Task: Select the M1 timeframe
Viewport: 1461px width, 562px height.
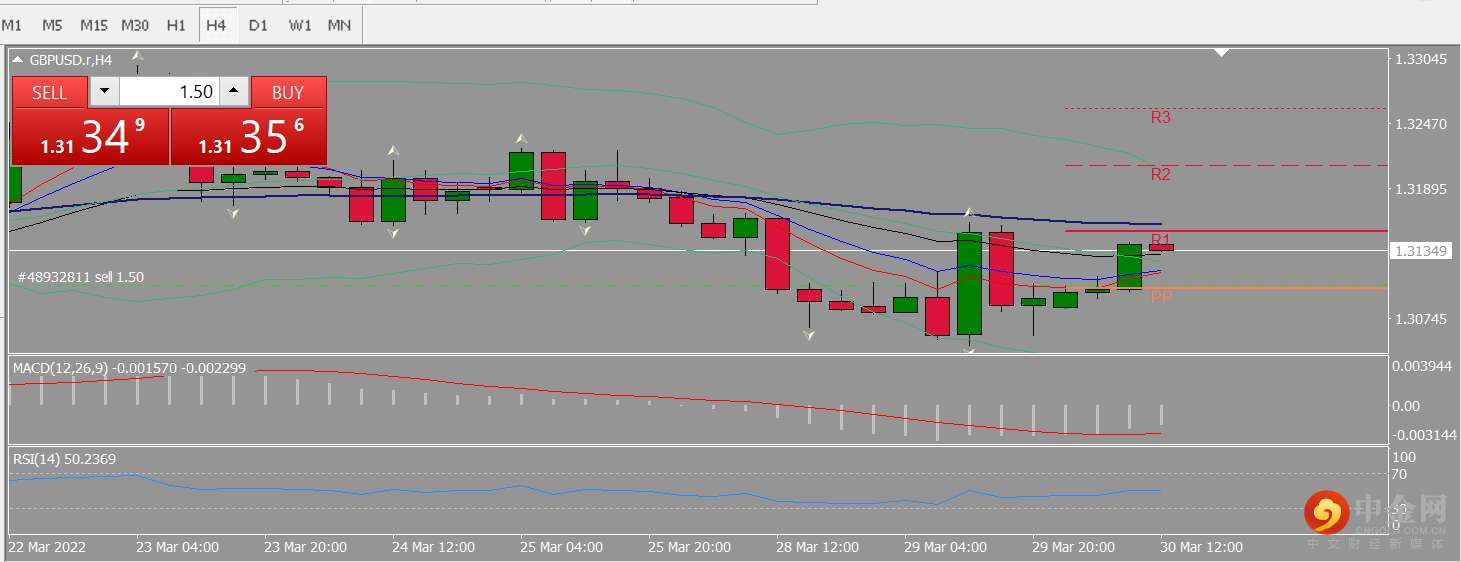Action: 13,25
